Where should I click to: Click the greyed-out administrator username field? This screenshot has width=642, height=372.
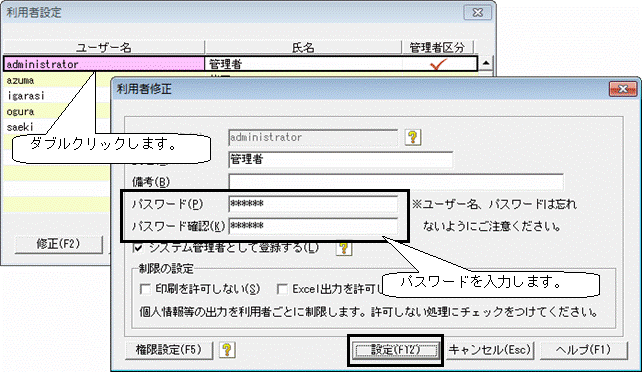click(313, 137)
